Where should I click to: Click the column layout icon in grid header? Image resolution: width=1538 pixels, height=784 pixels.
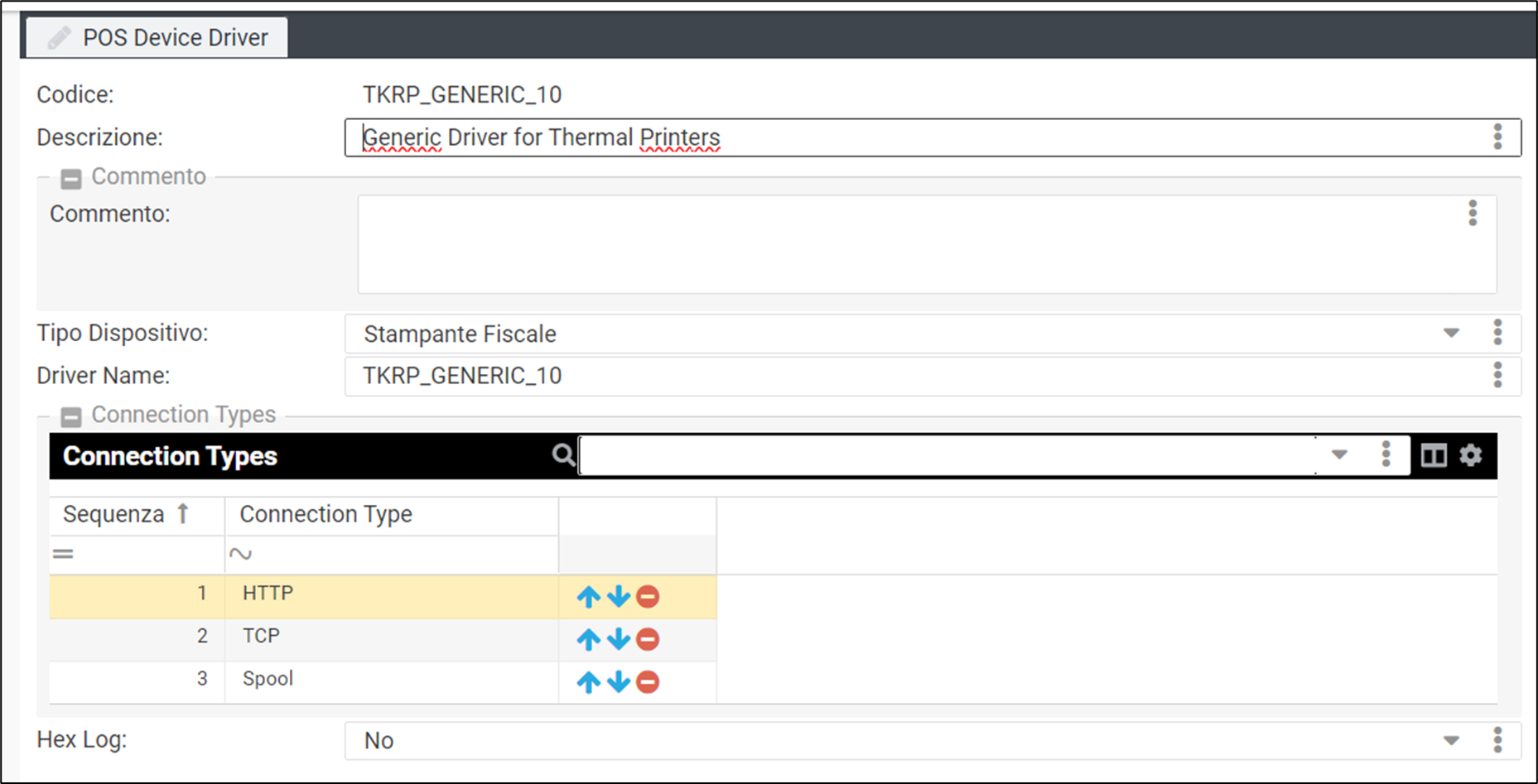1434,455
